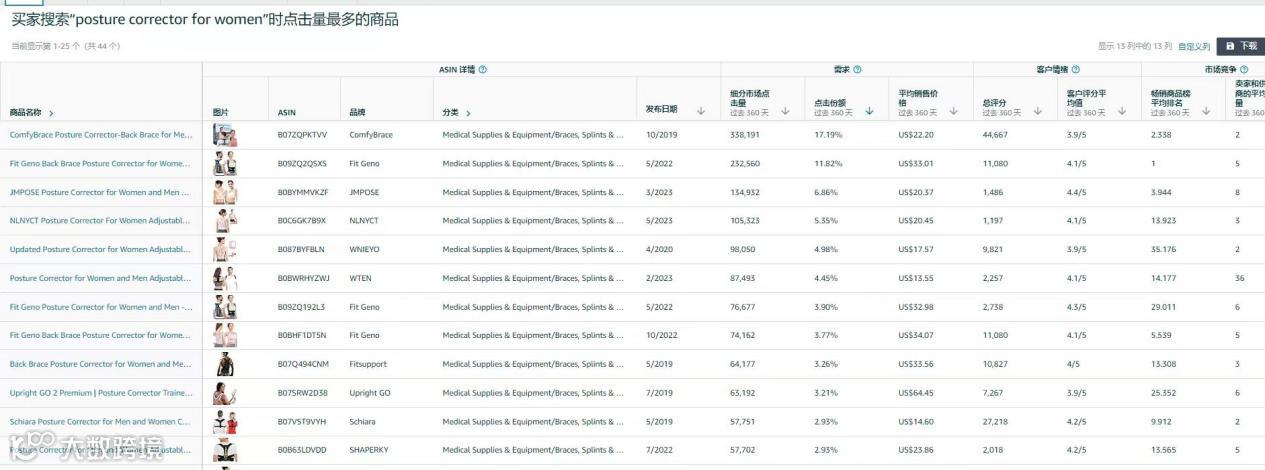Sort by 点击份额 using its arrow
This screenshot has width=1265, height=470.
[x=869, y=111]
